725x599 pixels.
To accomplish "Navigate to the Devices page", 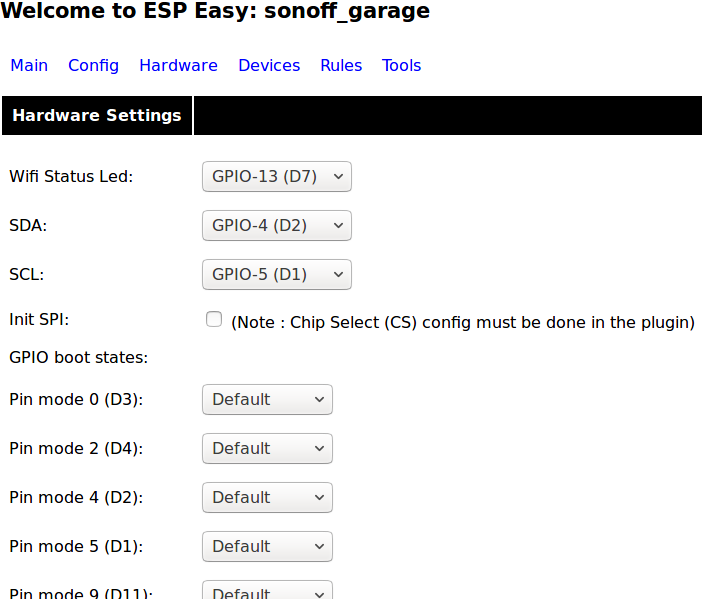I will point(269,66).
